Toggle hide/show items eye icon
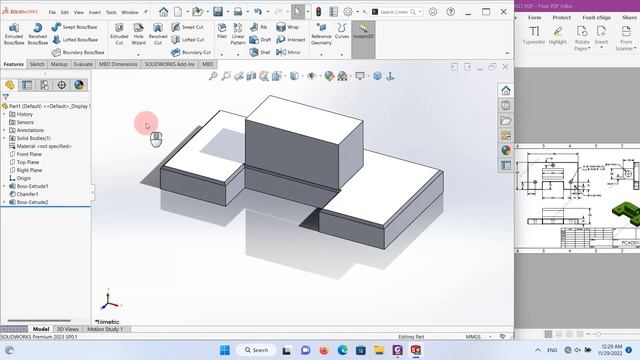The width and height of the screenshot is (640, 360). (x=312, y=76)
